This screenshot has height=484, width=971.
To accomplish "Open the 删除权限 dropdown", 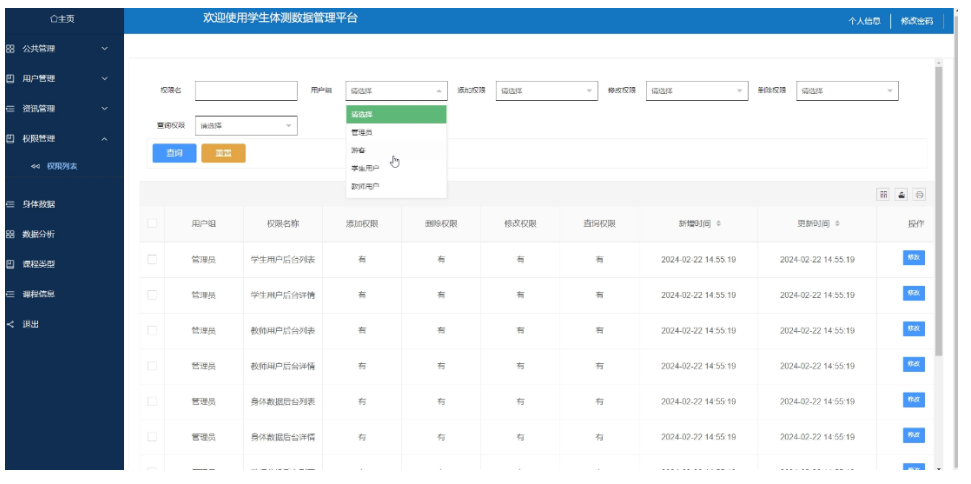I will 847,91.
